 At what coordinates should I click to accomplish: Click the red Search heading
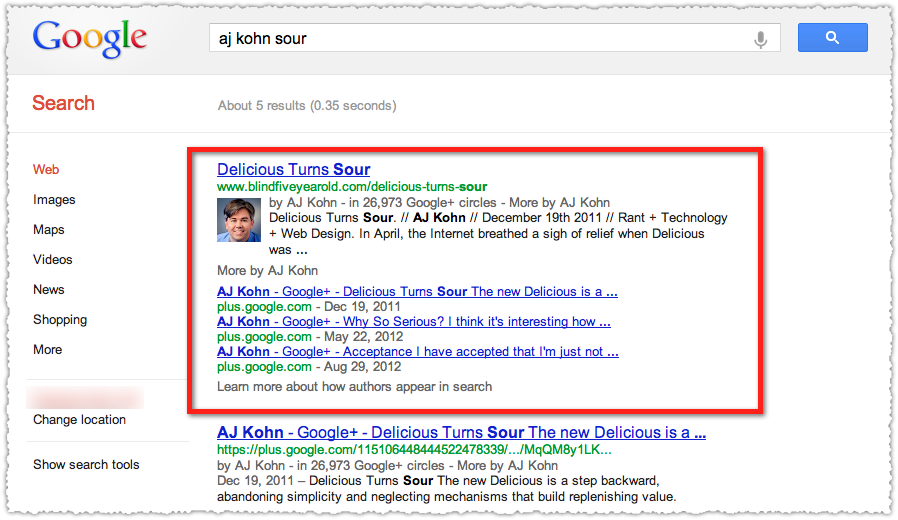pyautogui.click(x=64, y=104)
